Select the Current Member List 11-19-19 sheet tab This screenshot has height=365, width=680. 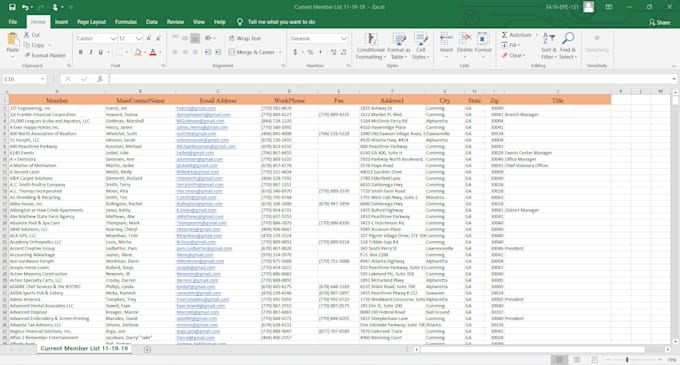coord(84,349)
